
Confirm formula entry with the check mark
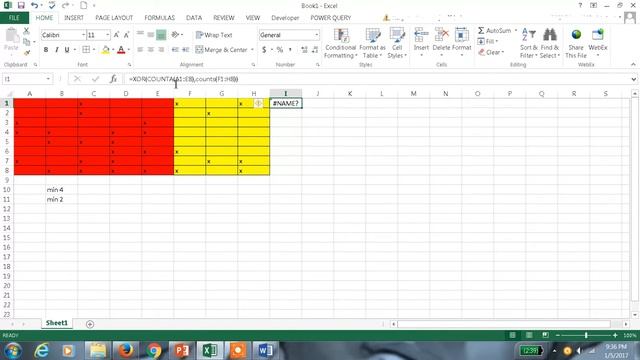click(x=96, y=79)
